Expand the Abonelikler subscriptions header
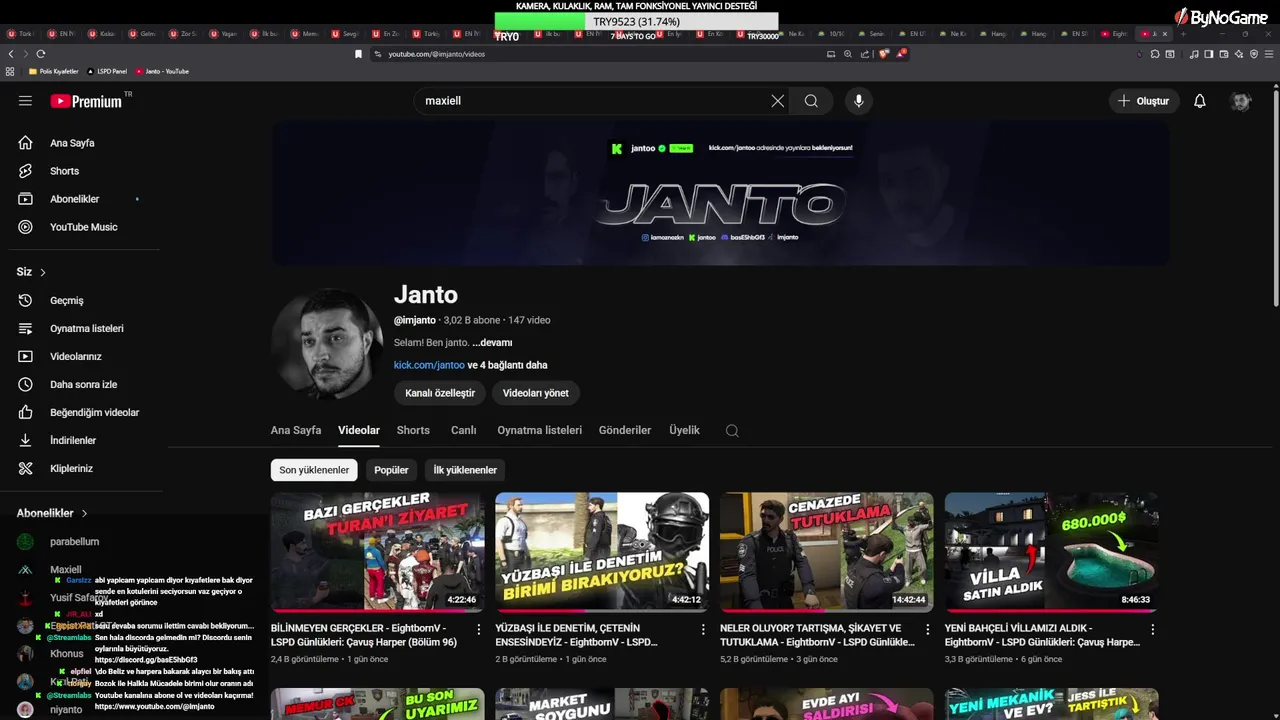The height and width of the screenshot is (720, 1280). [52, 513]
